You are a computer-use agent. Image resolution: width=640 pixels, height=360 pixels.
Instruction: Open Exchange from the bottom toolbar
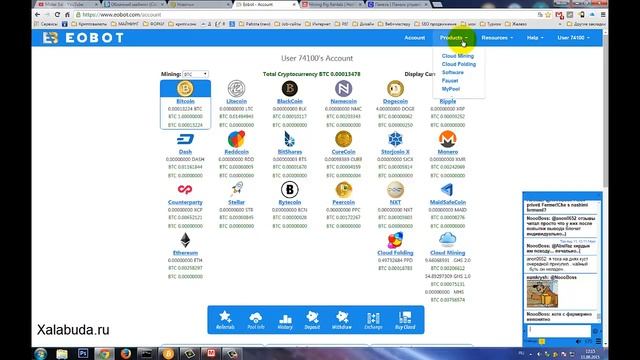point(373,320)
